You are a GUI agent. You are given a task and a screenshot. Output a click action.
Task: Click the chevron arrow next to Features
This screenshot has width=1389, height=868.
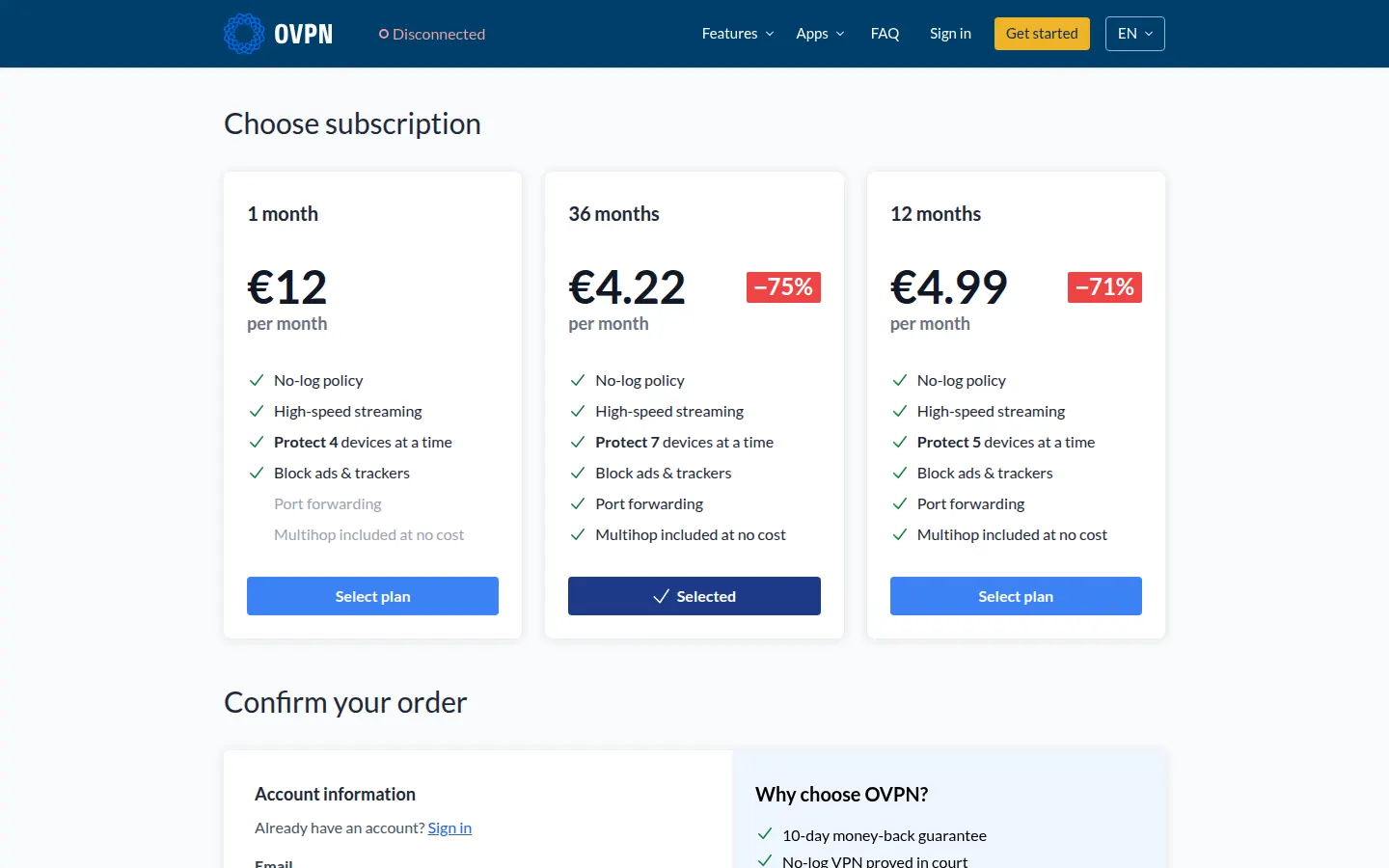click(770, 34)
